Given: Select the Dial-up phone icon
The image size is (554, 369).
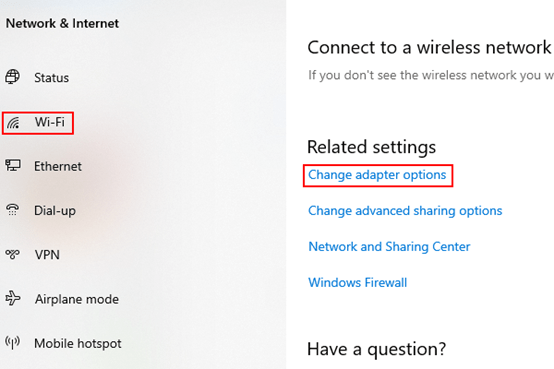Looking at the screenshot, I should coord(13,210).
